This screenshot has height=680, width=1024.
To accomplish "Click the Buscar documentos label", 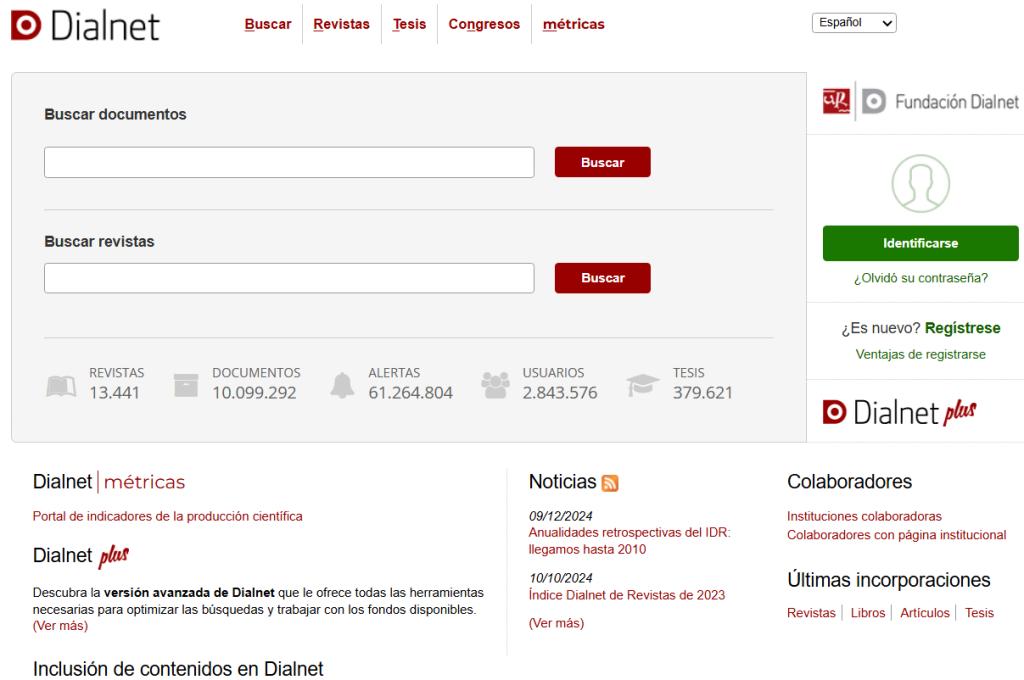I will [x=116, y=114].
